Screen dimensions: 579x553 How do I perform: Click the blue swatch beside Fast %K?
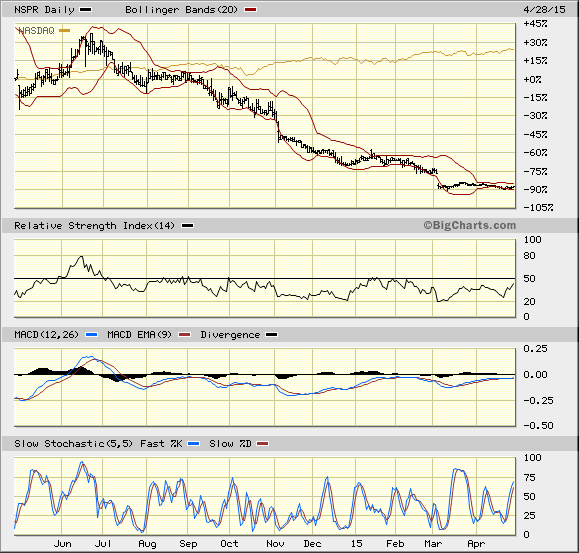tap(194, 444)
